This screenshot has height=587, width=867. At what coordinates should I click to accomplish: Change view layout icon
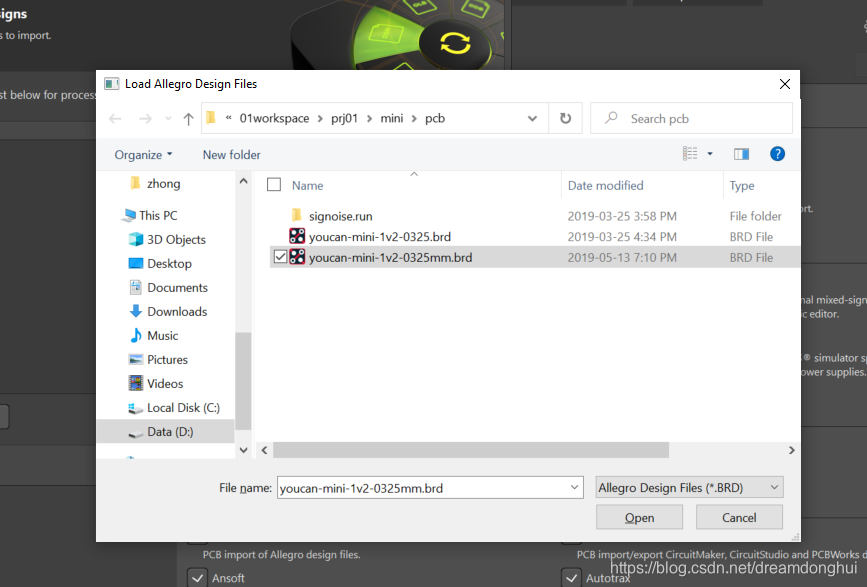[690, 154]
